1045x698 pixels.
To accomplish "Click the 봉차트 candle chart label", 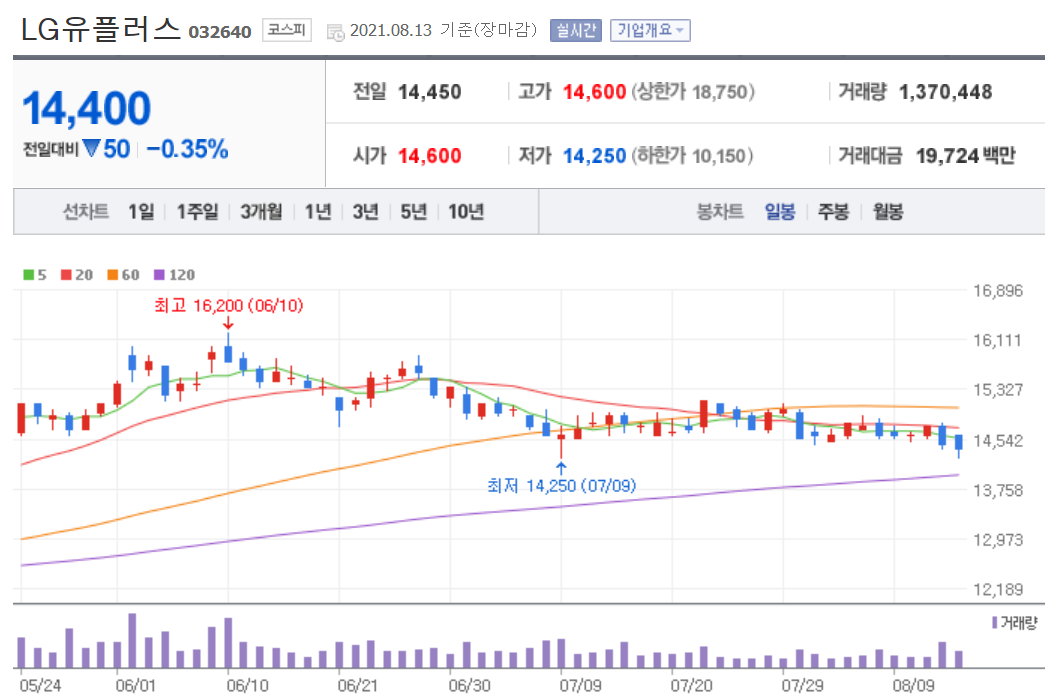I will click(720, 212).
